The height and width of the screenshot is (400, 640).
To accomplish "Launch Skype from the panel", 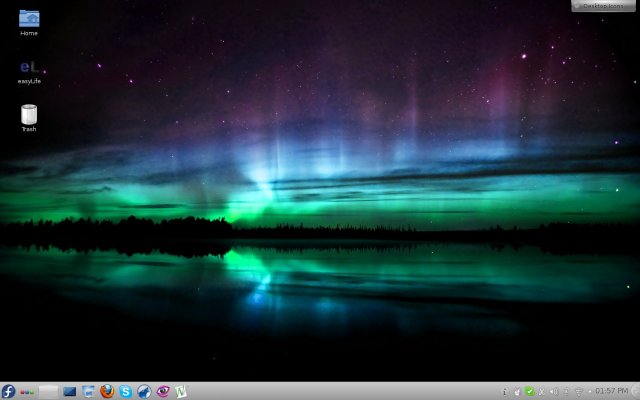I will (125, 391).
